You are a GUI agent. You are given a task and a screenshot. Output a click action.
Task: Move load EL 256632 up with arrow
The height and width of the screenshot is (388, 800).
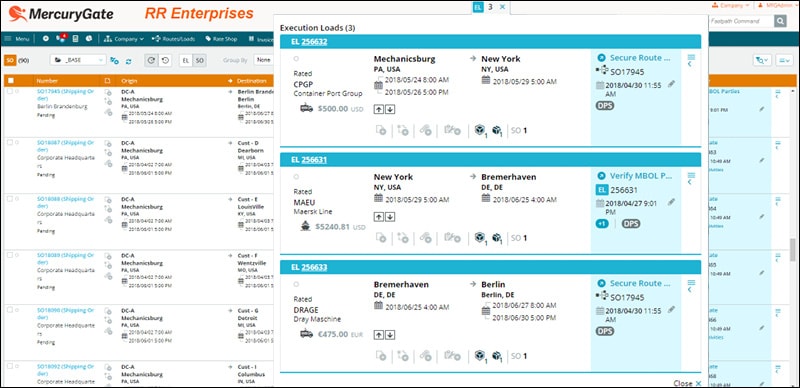379,109
